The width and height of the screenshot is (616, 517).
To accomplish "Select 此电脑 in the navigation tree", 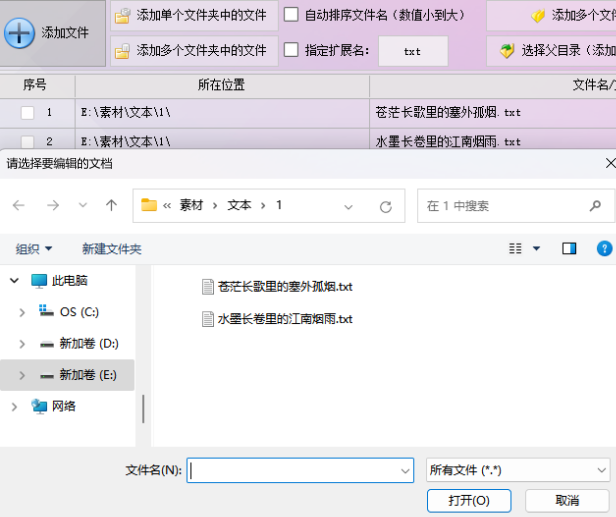I will (70, 280).
